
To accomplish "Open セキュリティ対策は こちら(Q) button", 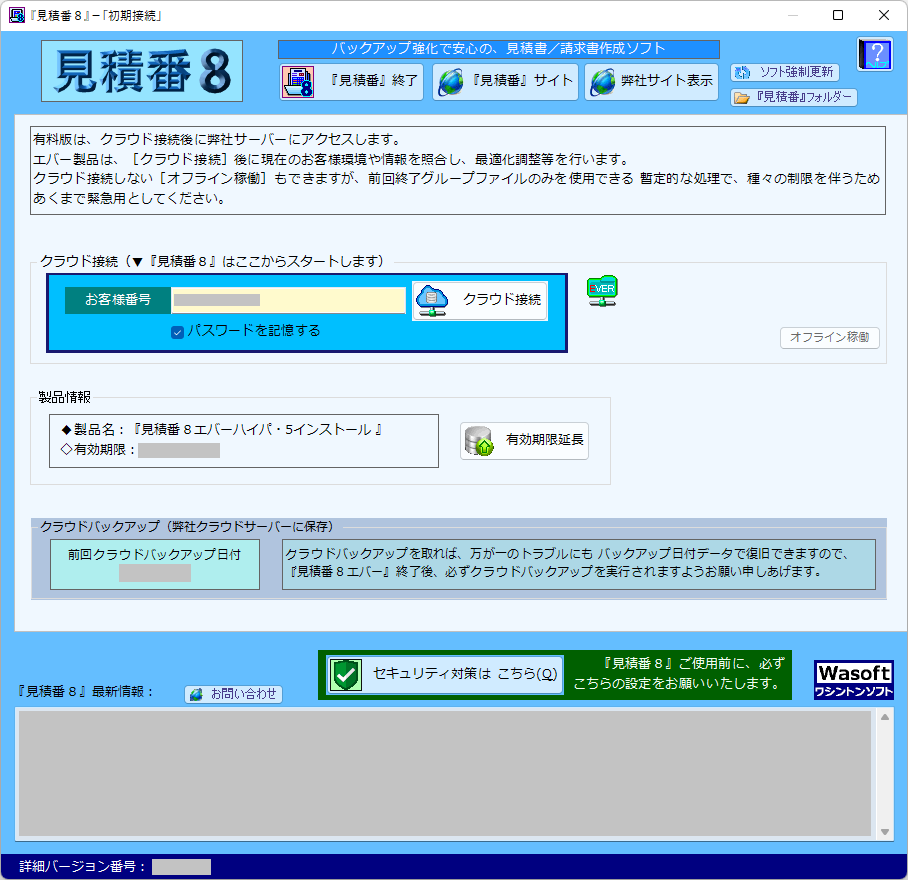I will (x=445, y=674).
